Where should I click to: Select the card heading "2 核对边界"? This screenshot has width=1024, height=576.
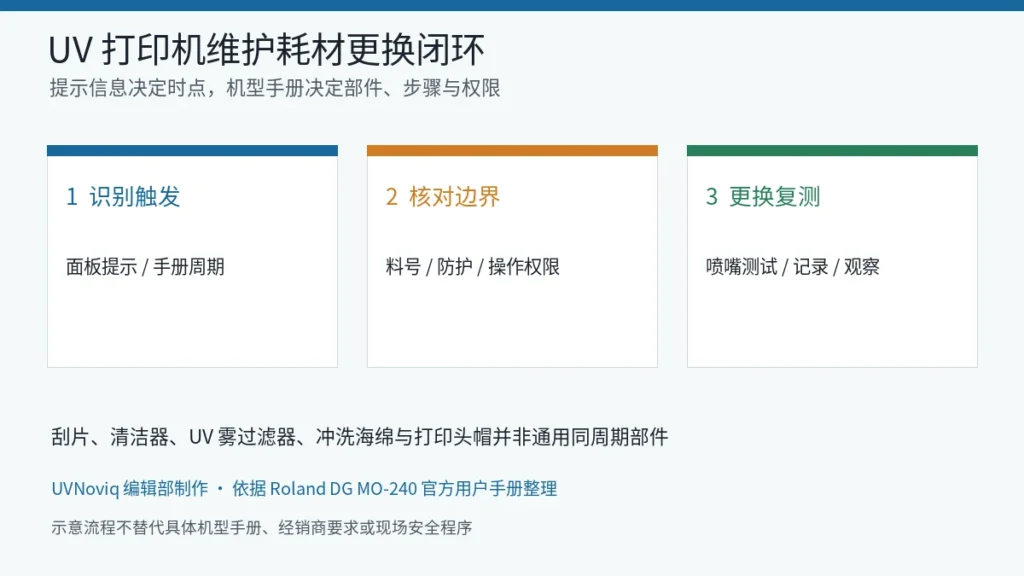(443, 197)
